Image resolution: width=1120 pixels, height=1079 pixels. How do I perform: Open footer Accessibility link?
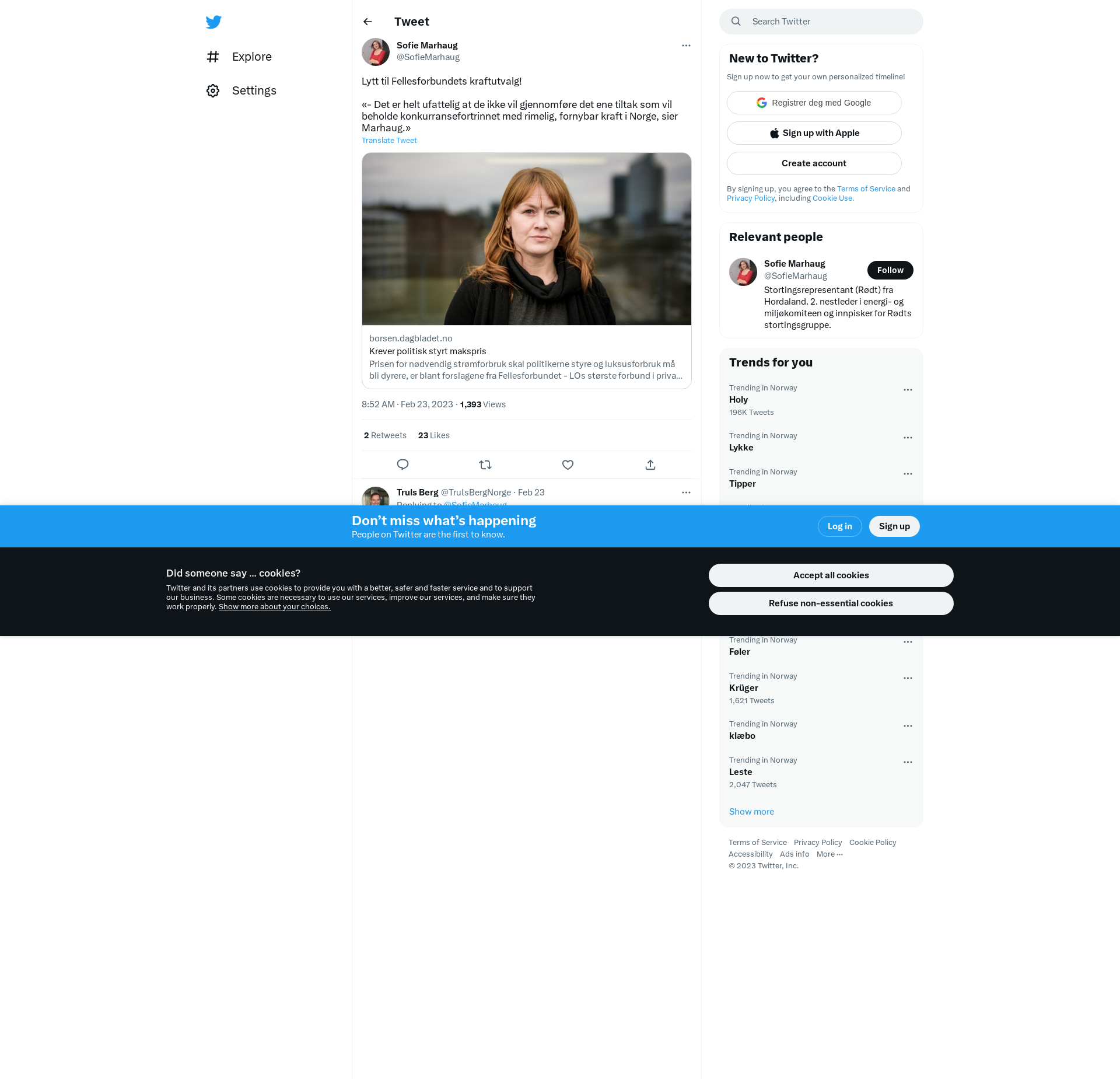tap(751, 854)
